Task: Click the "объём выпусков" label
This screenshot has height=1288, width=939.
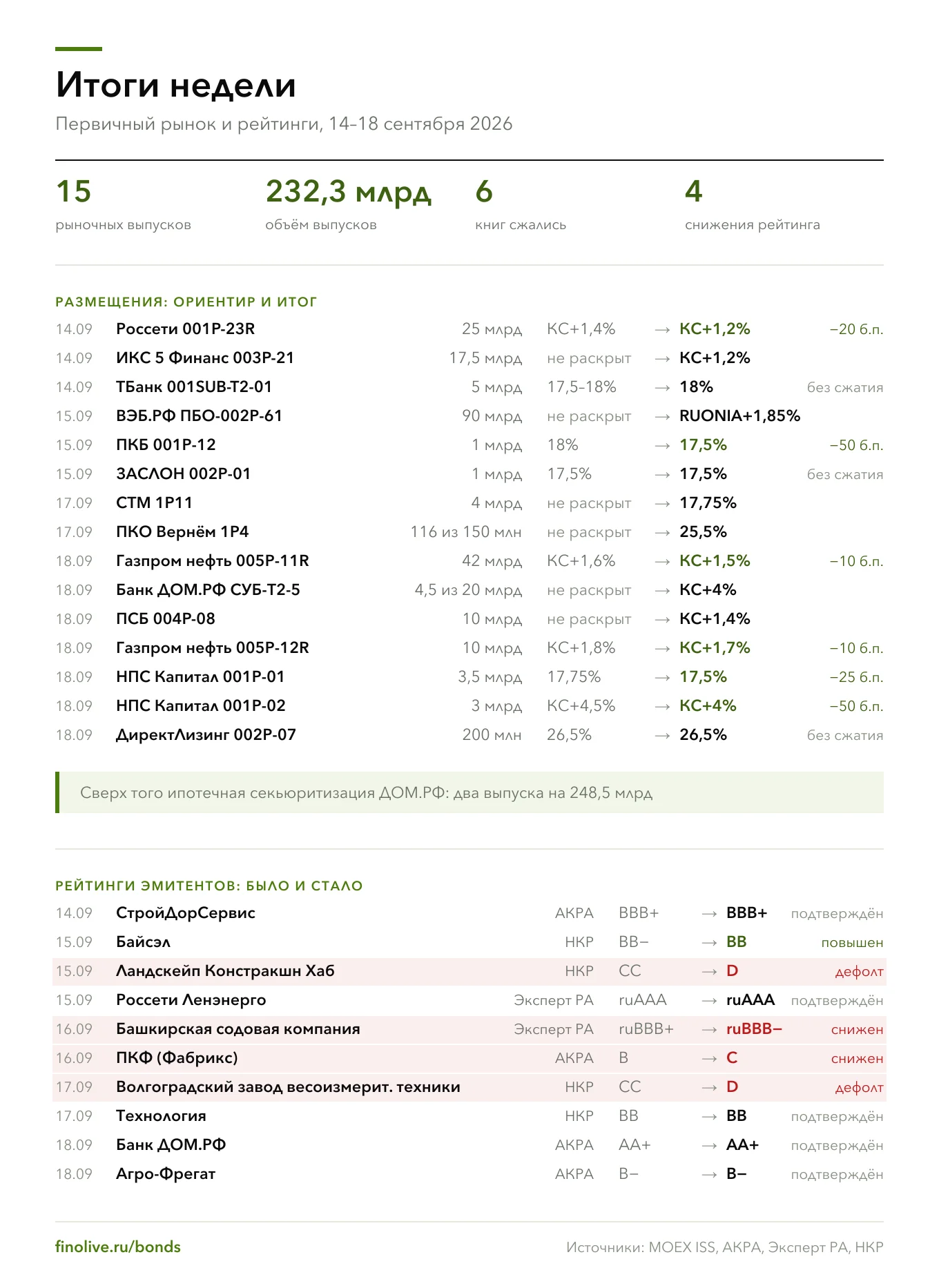Action: (321, 225)
